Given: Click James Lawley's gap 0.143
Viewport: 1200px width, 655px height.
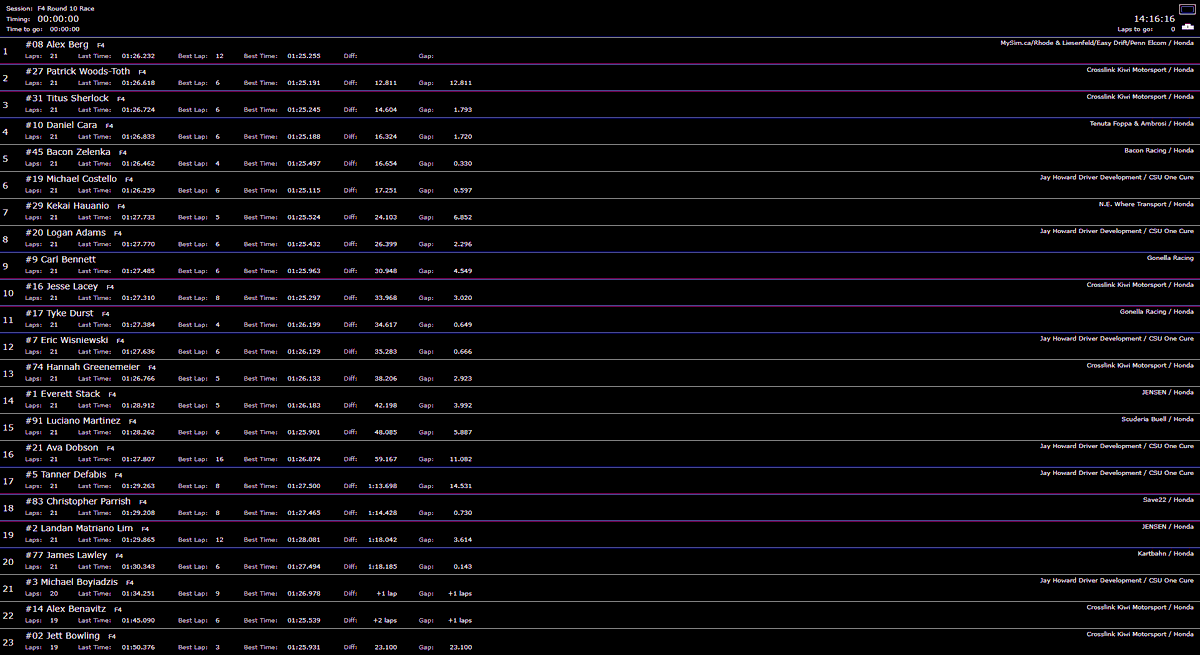Looking at the screenshot, I should point(463,566).
